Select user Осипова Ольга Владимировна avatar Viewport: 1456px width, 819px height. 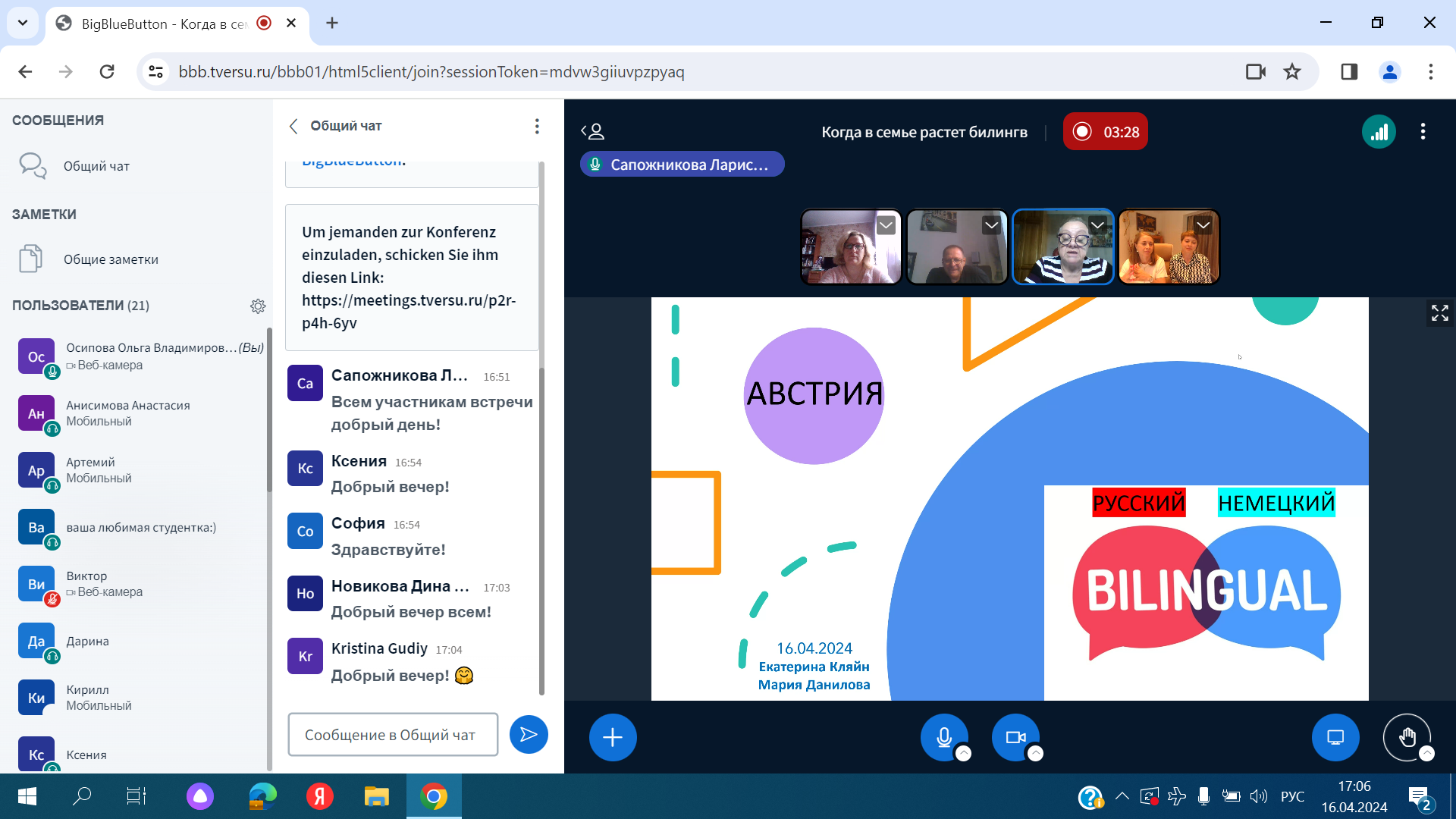pos(36,356)
